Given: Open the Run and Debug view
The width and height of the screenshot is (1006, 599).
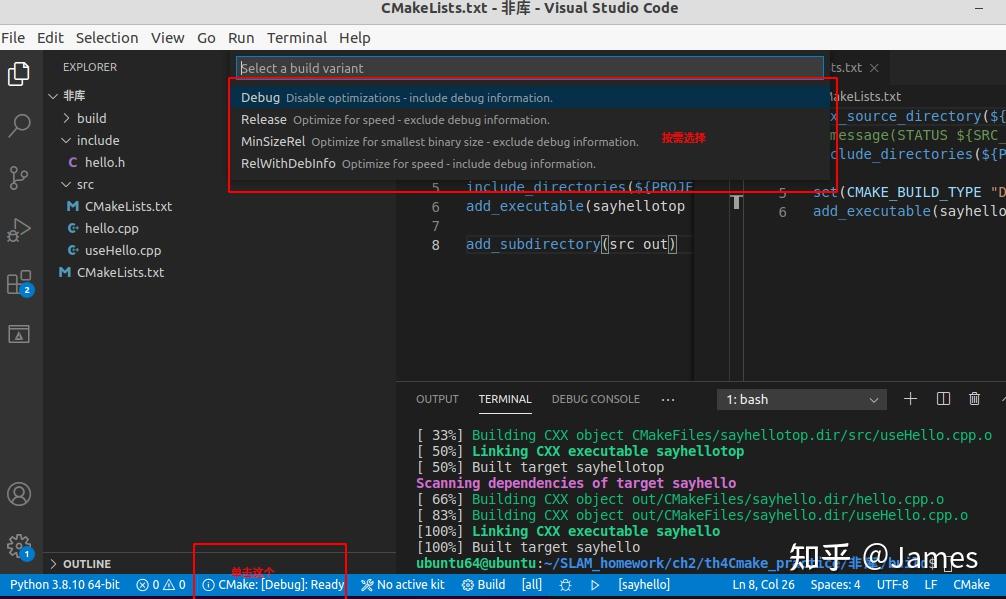Looking at the screenshot, I should coord(20,230).
